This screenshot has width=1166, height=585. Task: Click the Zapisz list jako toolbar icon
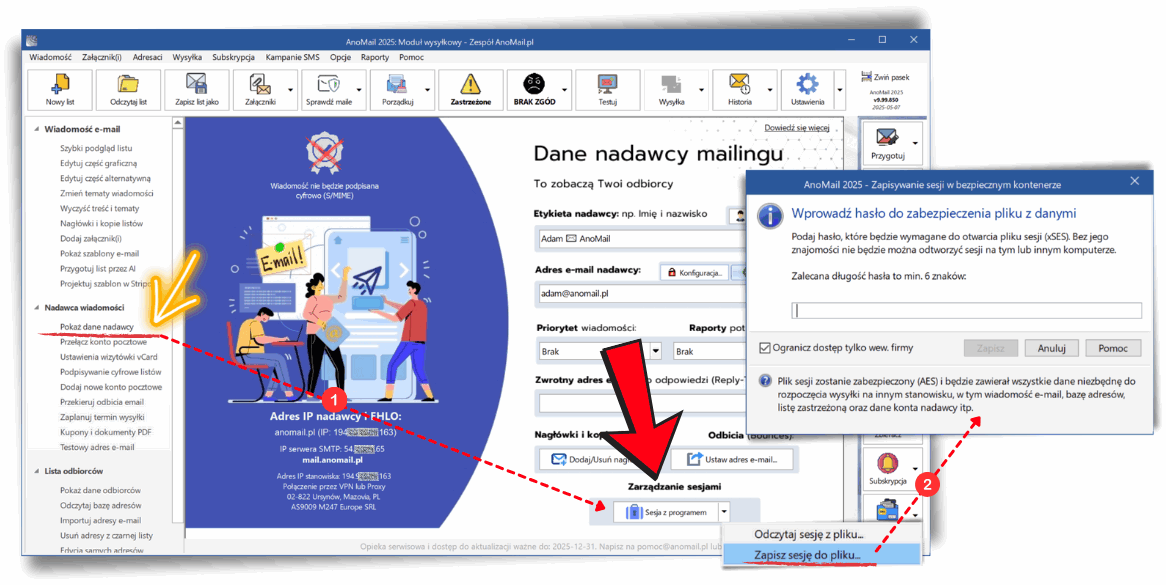coord(196,90)
